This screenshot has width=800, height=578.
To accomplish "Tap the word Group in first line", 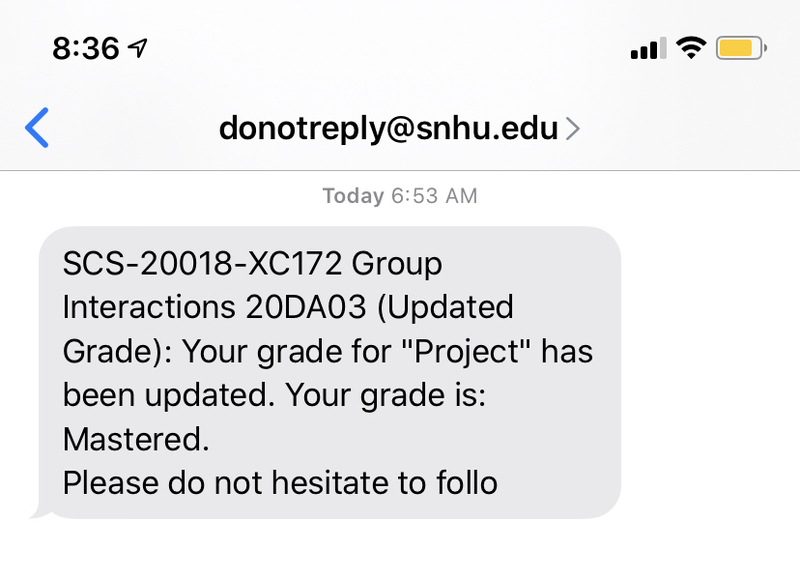I will tap(397, 265).
